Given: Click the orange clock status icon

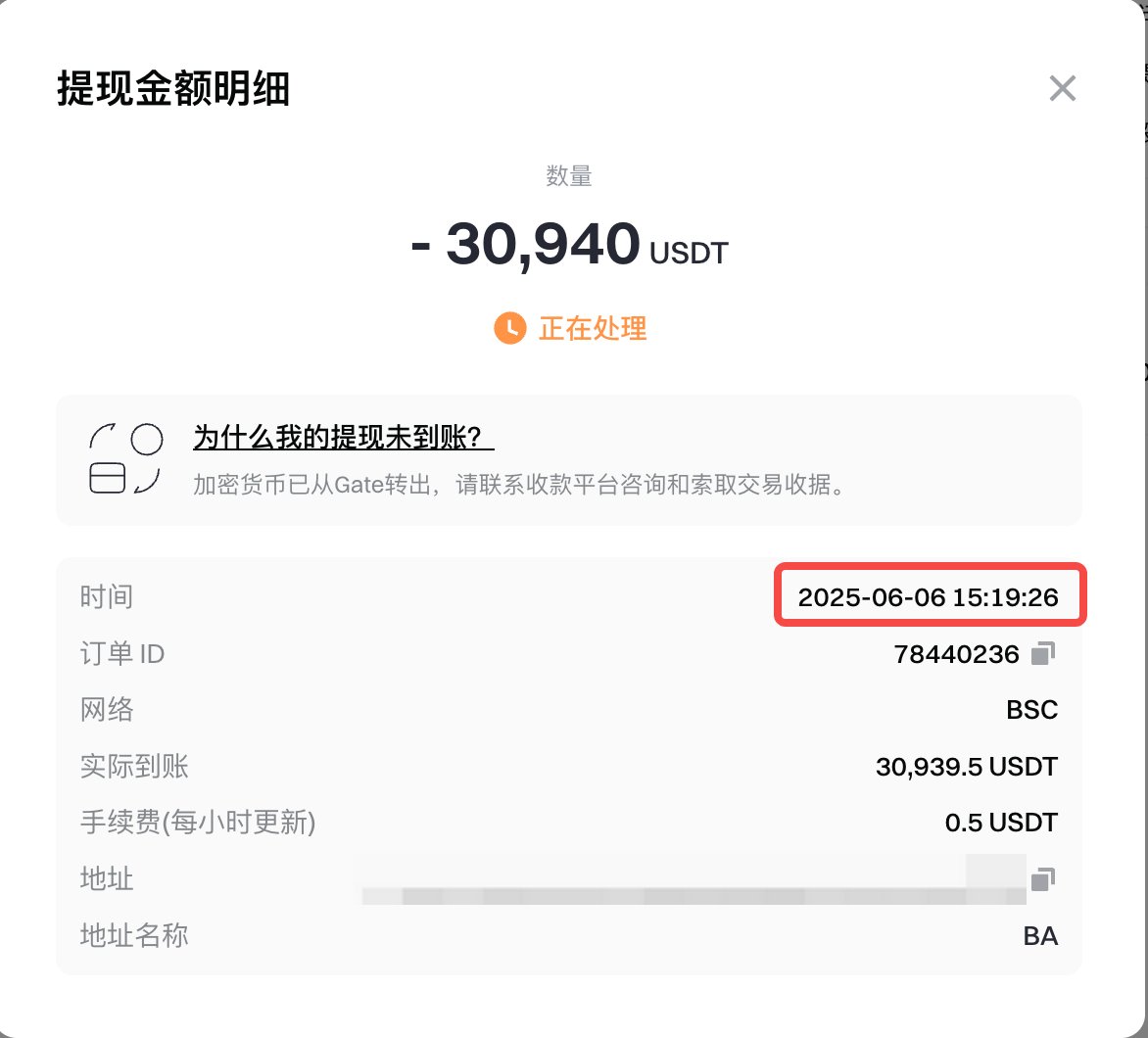Looking at the screenshot, I should 509,328.
